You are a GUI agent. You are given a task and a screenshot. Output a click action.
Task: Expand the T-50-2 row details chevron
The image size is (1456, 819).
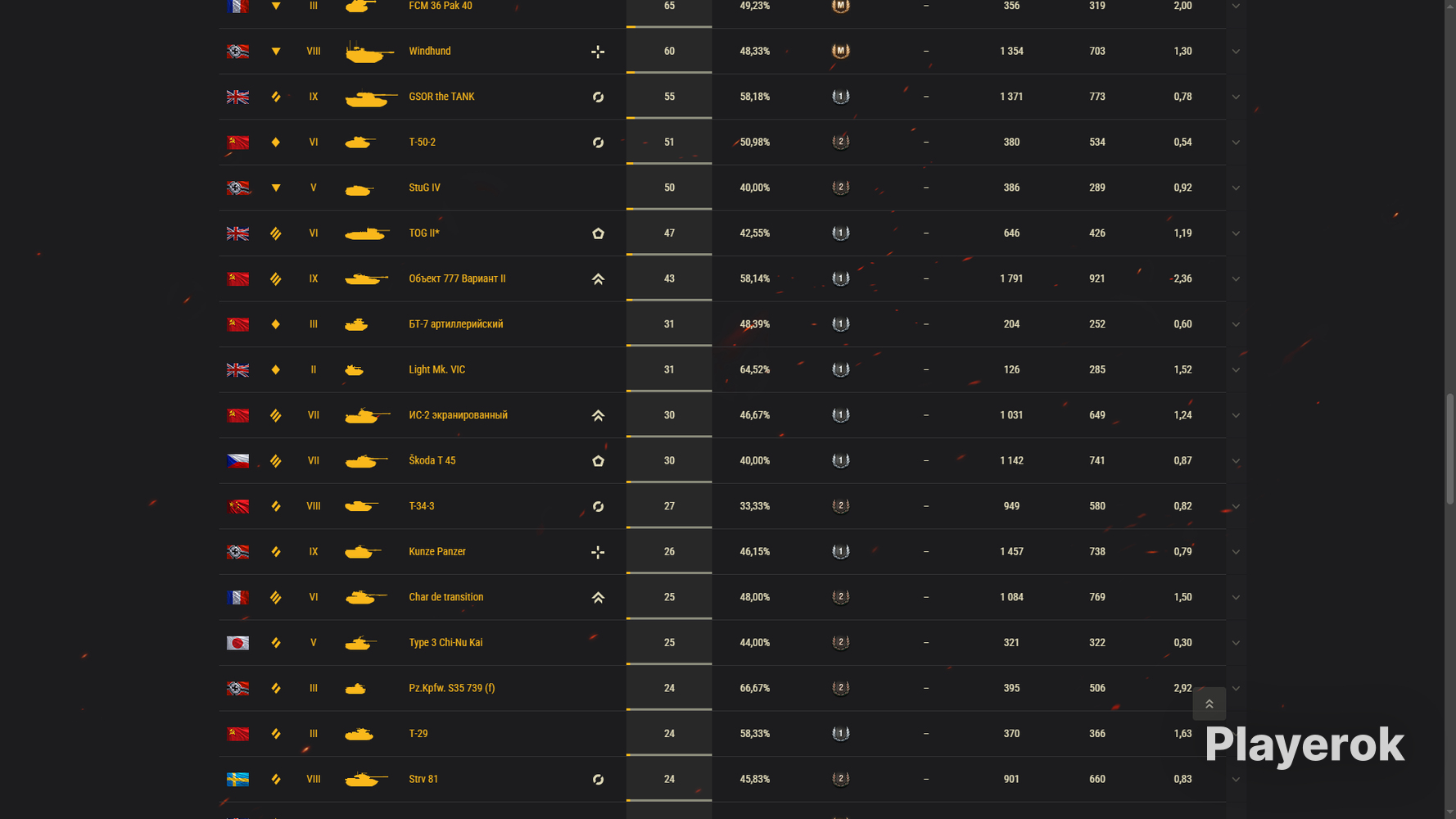(x=1236, y=143)
